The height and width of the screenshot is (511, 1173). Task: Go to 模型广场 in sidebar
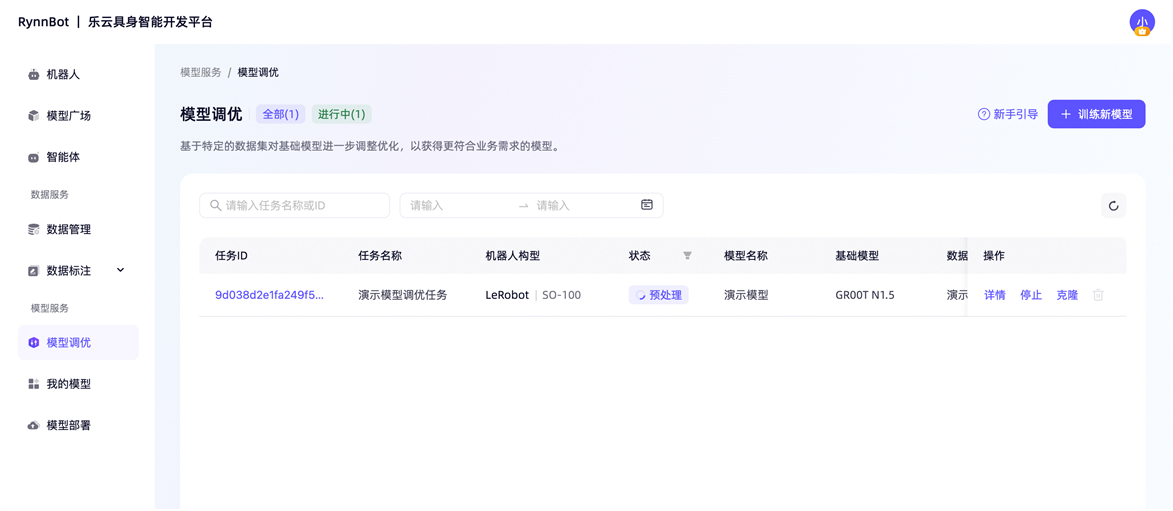point(78,116)
